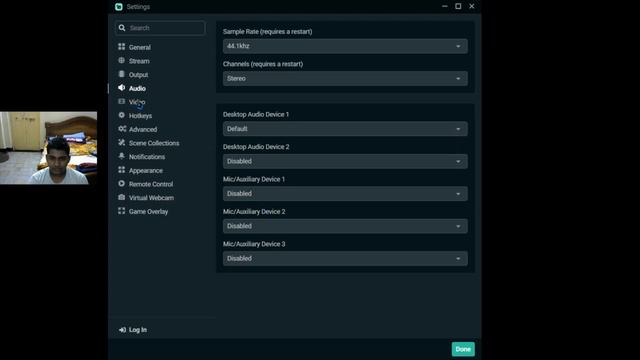Open Scene Collections settings
Image resolution: width=640 pixels, height=360 pixels.
(154, 143)
